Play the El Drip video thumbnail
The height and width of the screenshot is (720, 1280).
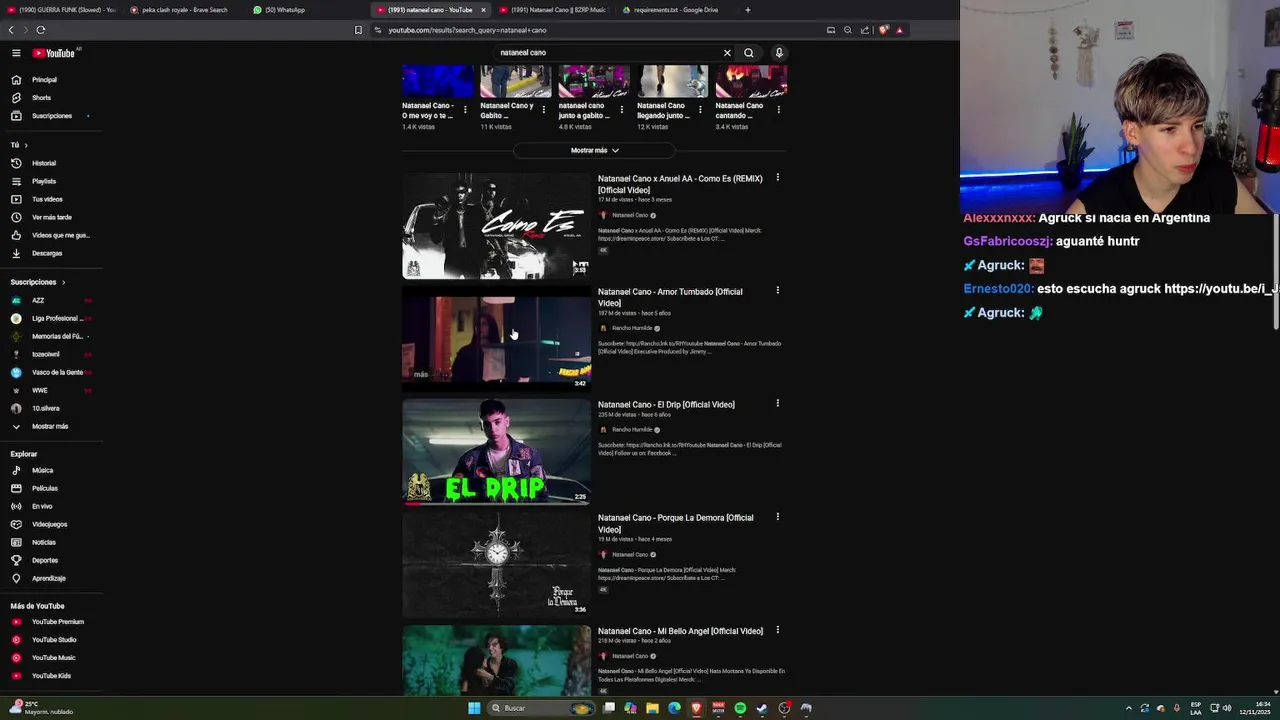click(497, 452)
